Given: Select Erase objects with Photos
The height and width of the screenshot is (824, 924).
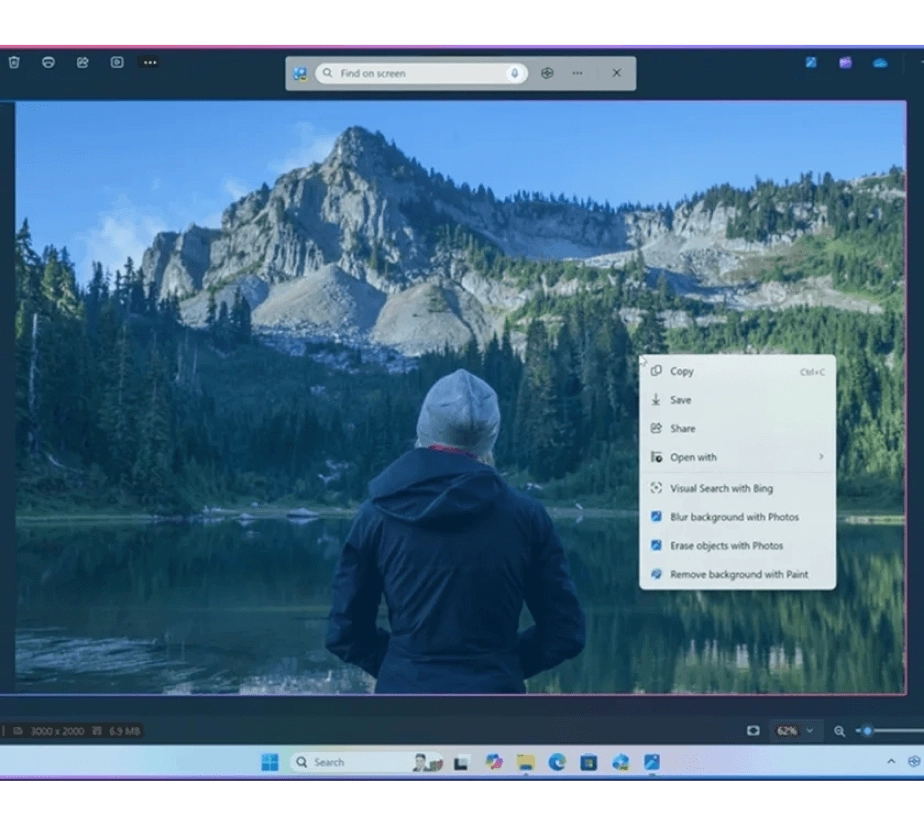Looking at the screenshot, I should pyautogui.click(x=737, y=546).
